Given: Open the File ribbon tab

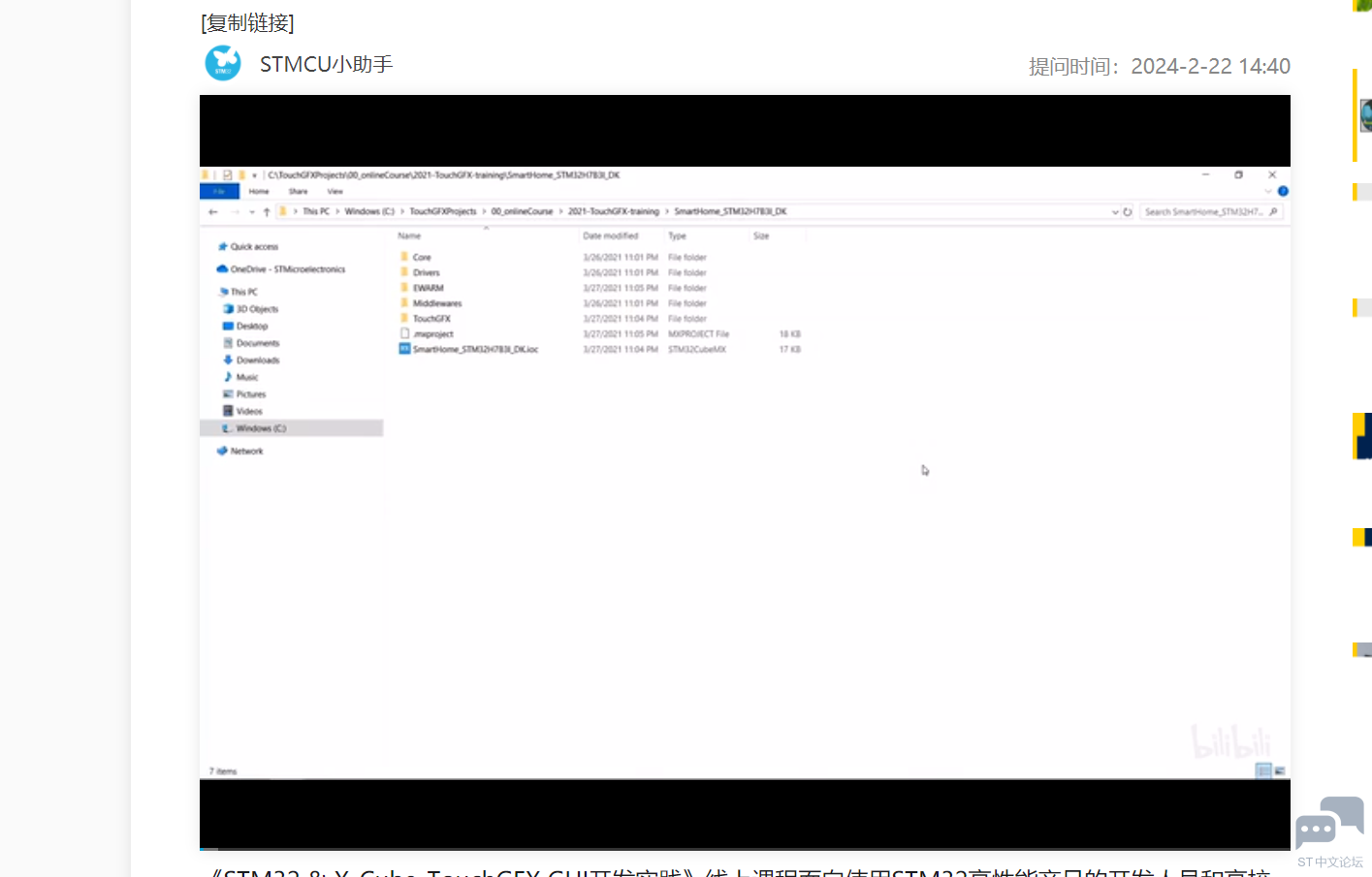Looking at the screenshot, I should click(219, 192).
